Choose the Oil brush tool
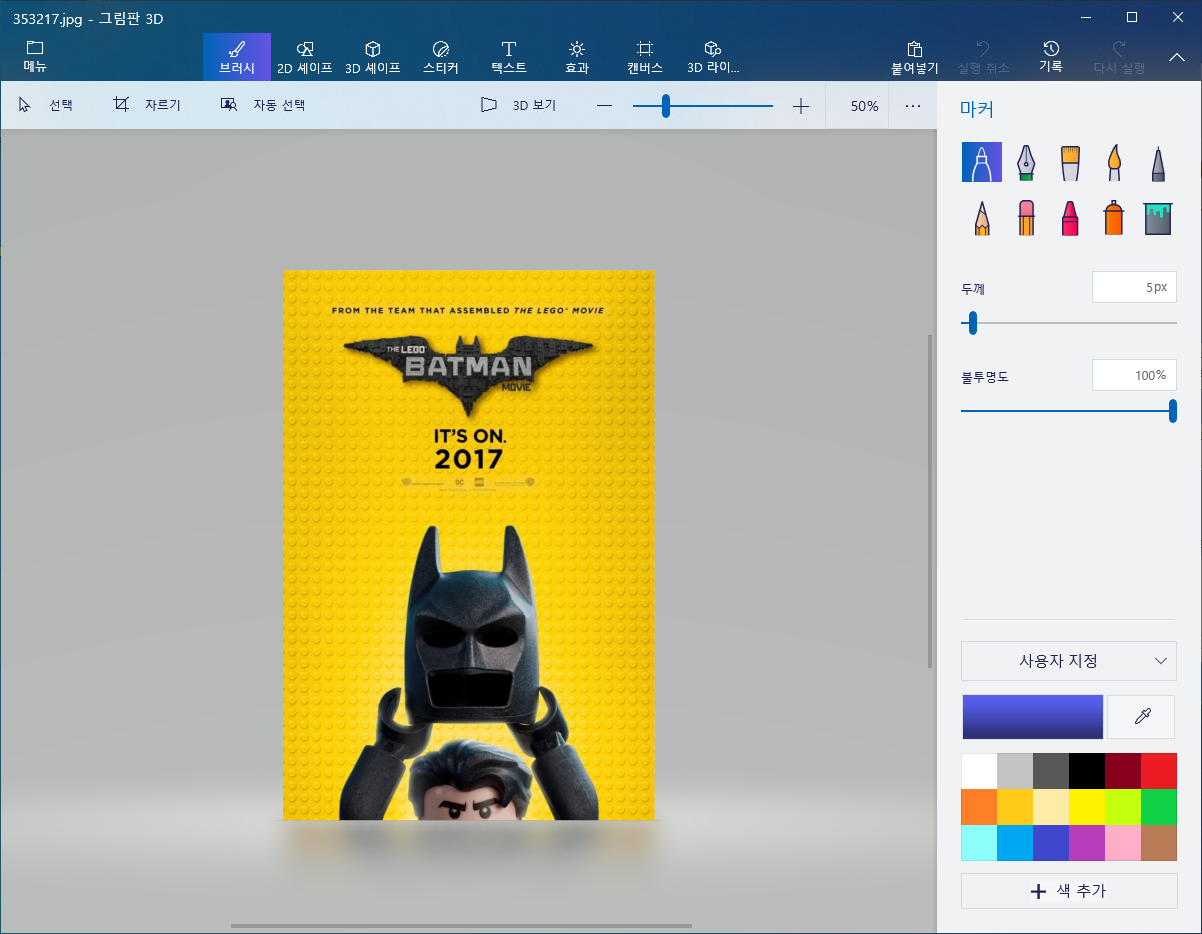Viewport: 1202px width, 934px height. point(1070,162)
